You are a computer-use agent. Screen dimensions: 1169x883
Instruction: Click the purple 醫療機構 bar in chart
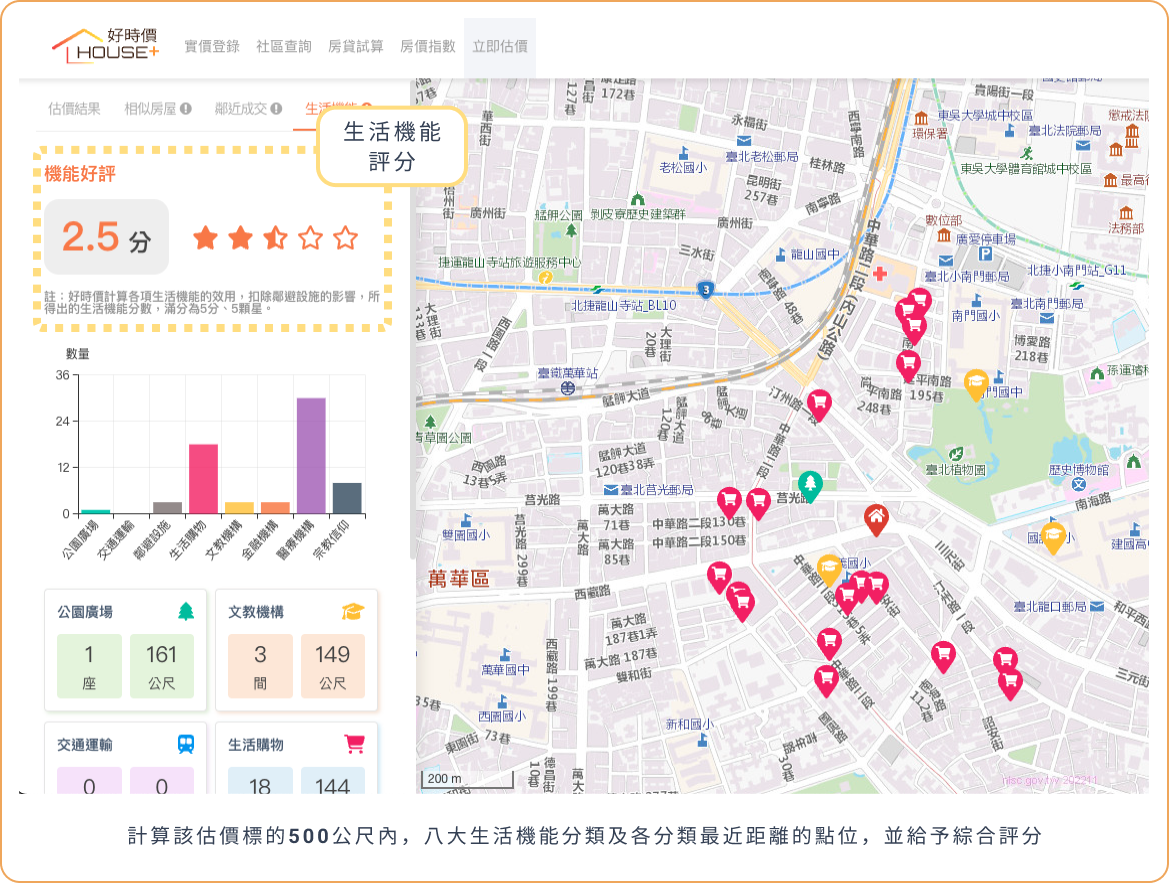click(311, 456)
